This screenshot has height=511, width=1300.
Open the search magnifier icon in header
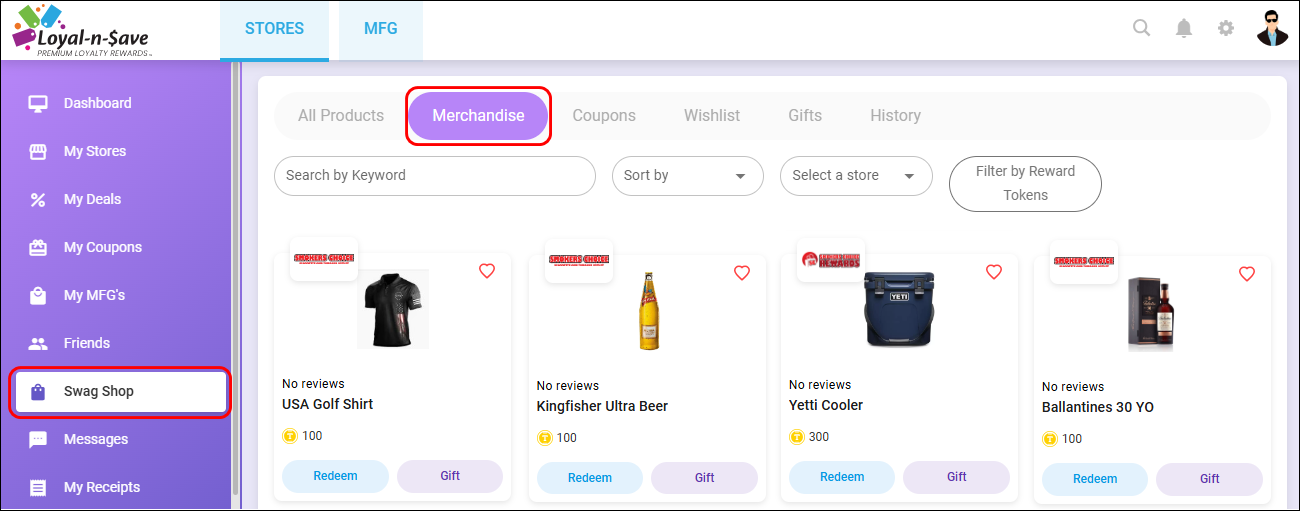[1141, 28]
